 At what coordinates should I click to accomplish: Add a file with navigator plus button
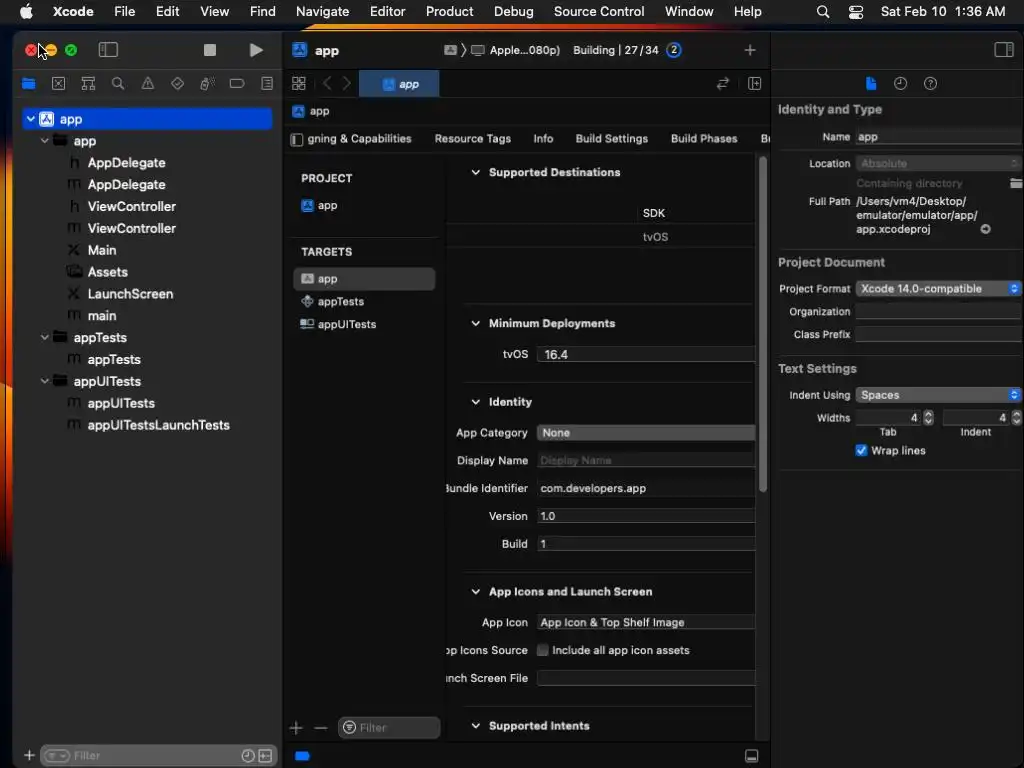[x=29, y=756]
